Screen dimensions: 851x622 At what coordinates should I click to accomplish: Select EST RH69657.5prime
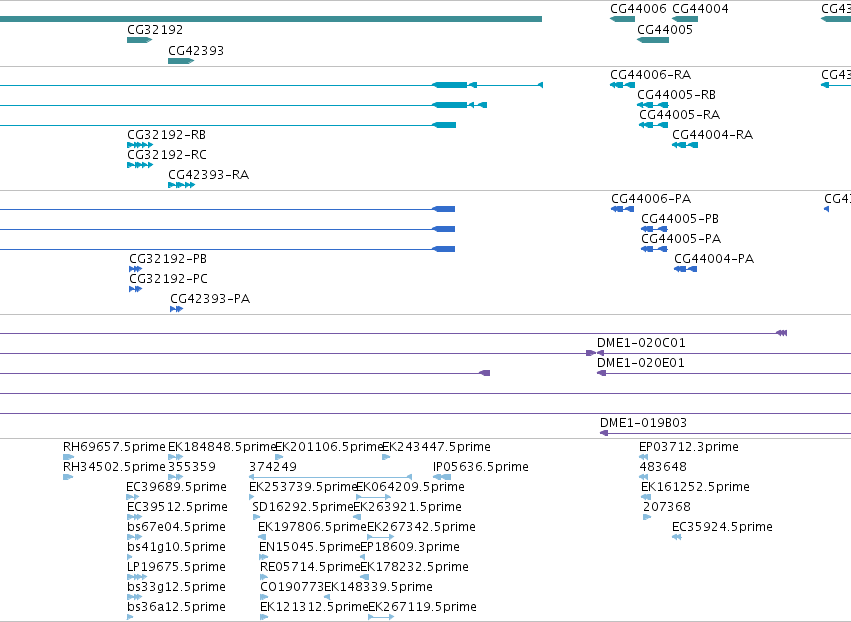[x=114, y=447]
